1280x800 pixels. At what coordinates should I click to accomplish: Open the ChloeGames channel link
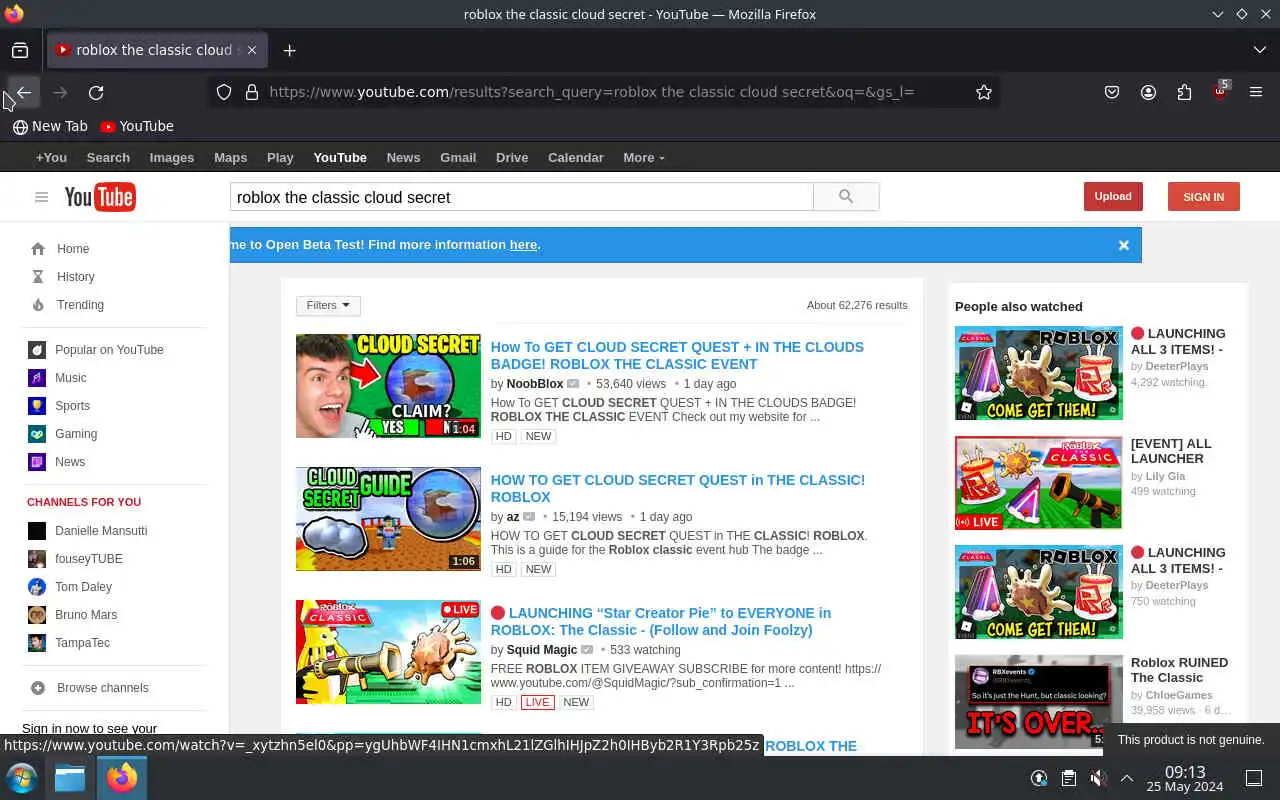(1179, 695)
